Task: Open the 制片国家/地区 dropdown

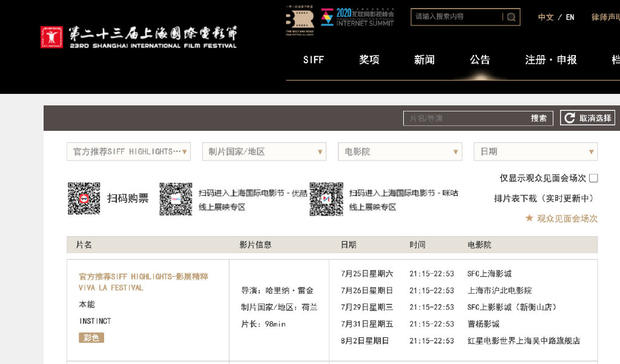Action: 264,151
